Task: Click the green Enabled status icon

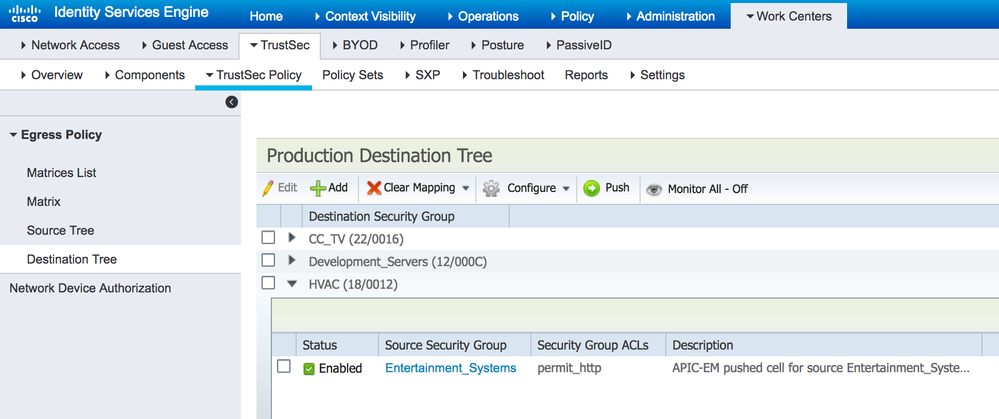Action: click(x=309, y=369)
